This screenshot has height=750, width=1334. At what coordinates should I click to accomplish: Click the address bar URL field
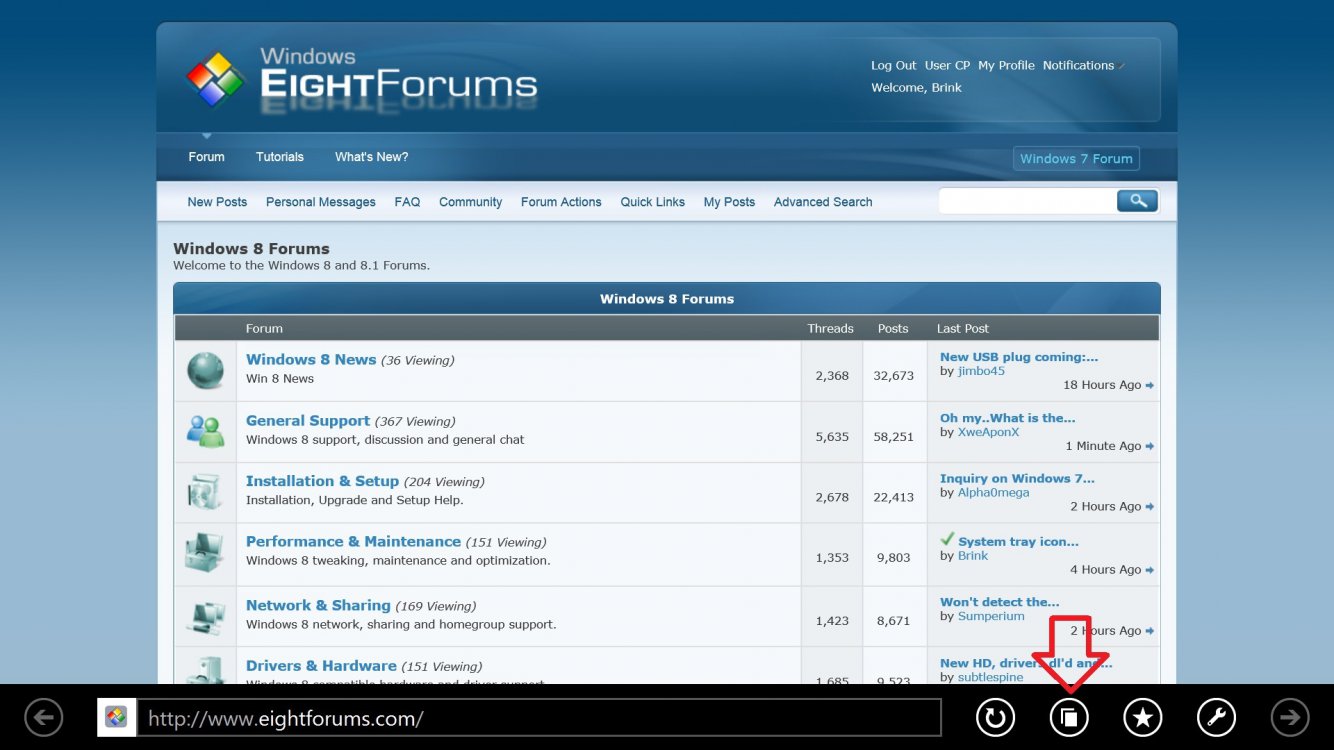[538, 718]
